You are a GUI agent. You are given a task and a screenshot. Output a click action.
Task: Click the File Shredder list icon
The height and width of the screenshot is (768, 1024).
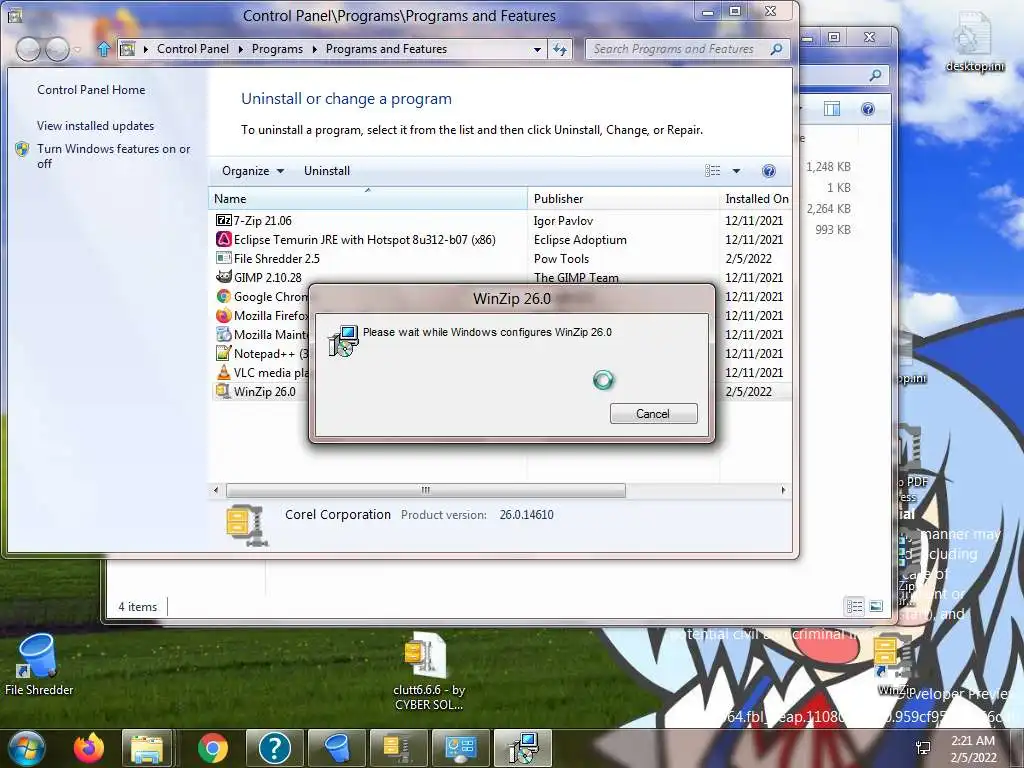click(223, 258)
